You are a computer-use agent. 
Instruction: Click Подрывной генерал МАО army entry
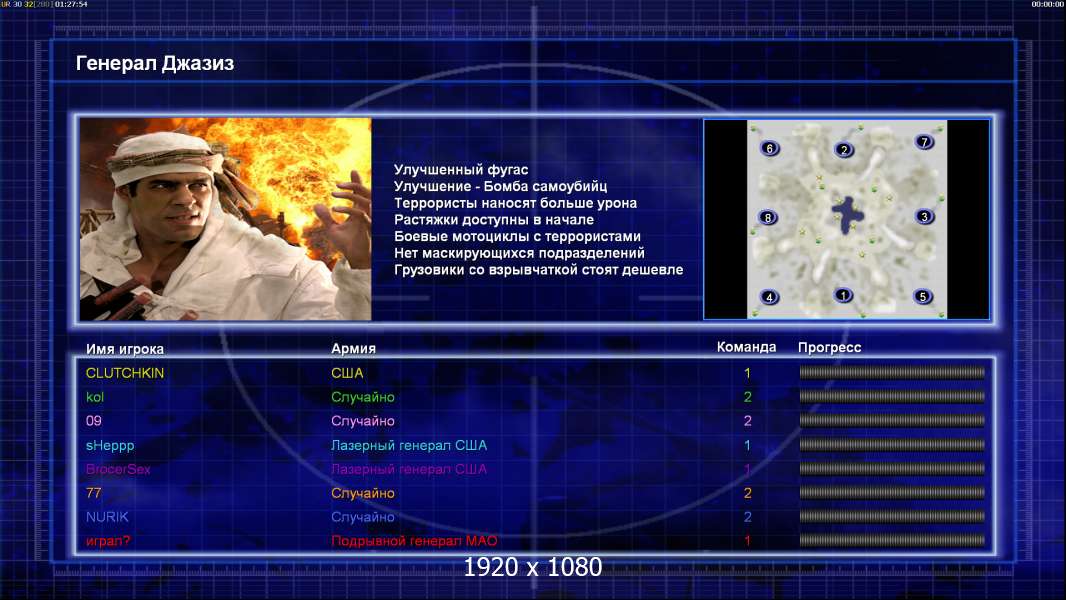point(414,541)
